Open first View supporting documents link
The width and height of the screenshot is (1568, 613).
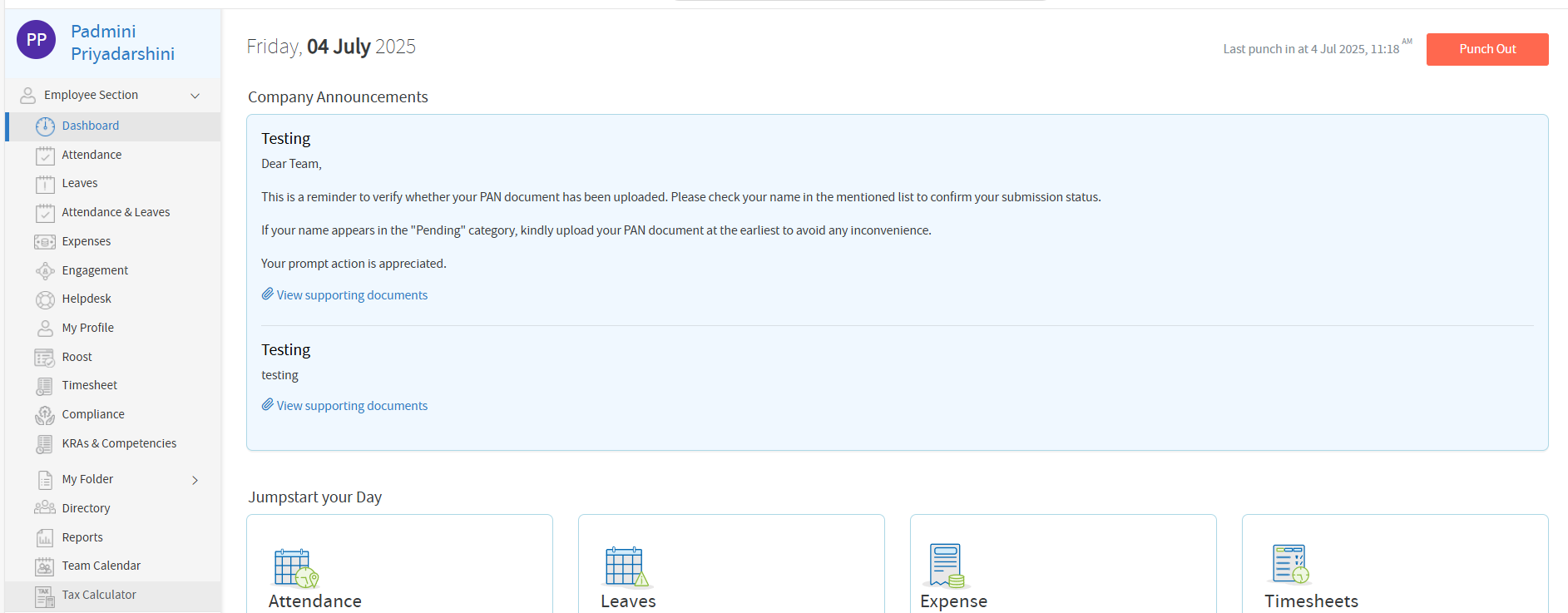(x=351, y=295)
